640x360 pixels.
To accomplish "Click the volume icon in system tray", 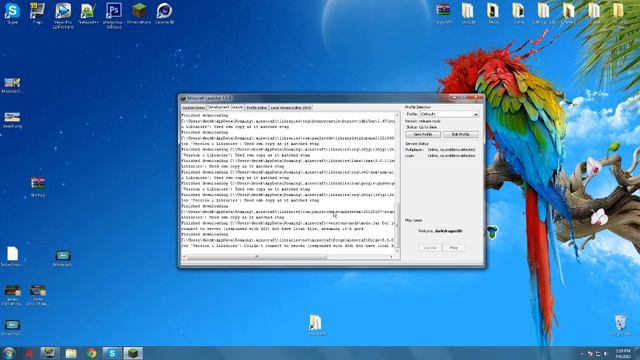I will click(x=606, y=353).
